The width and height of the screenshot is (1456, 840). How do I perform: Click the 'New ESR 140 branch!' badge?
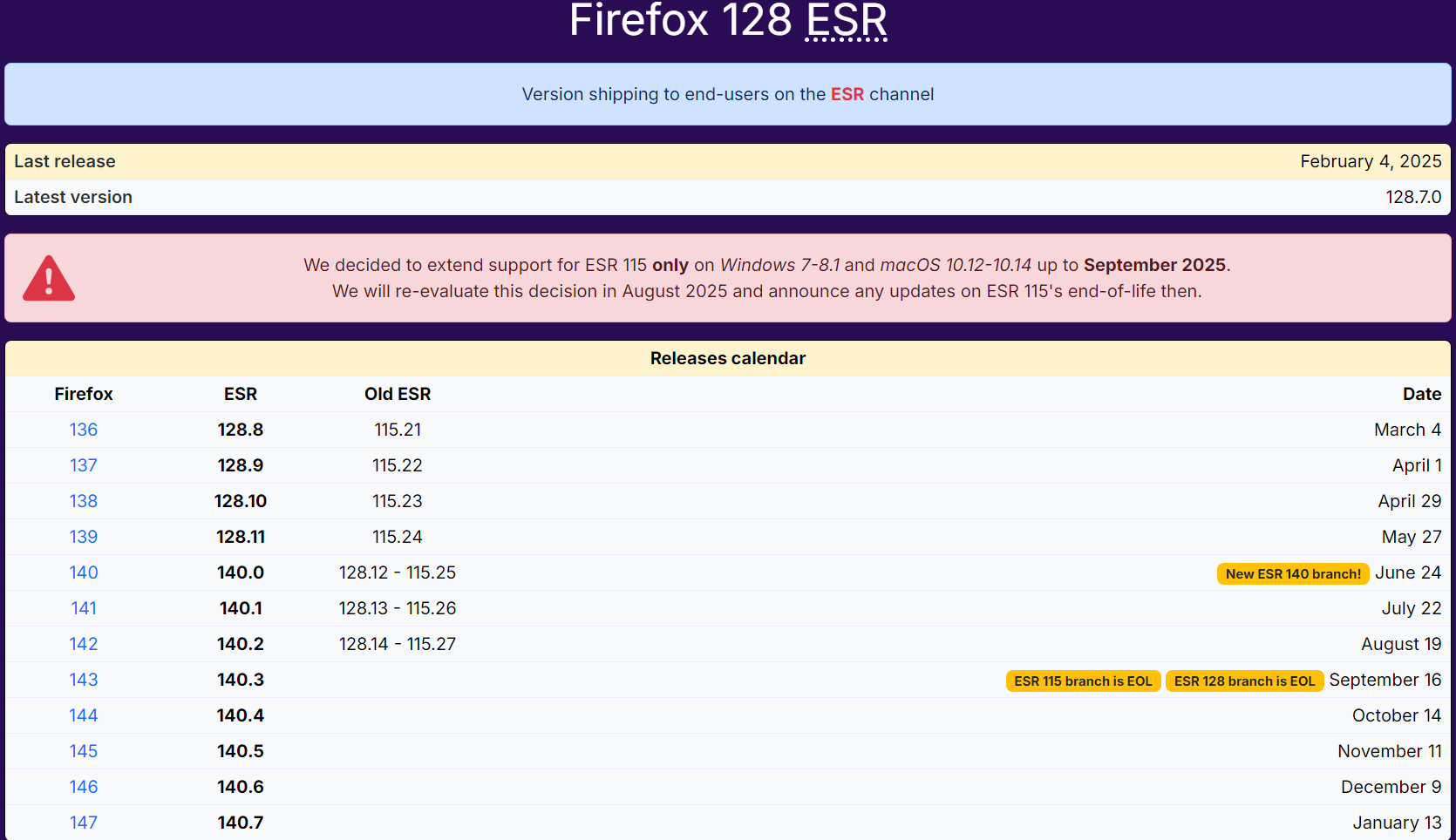point(1293,573)
